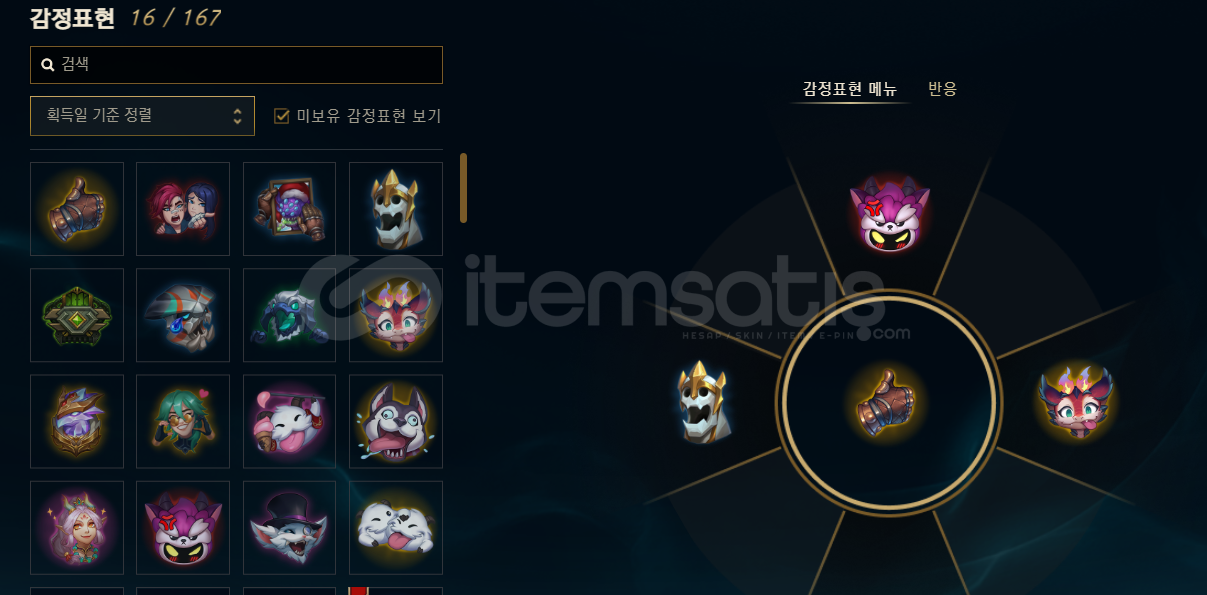This screenshot has height=595, width=1207.
Task: Choose the pink poro with ice cream emote
Action: pos(289,421)
